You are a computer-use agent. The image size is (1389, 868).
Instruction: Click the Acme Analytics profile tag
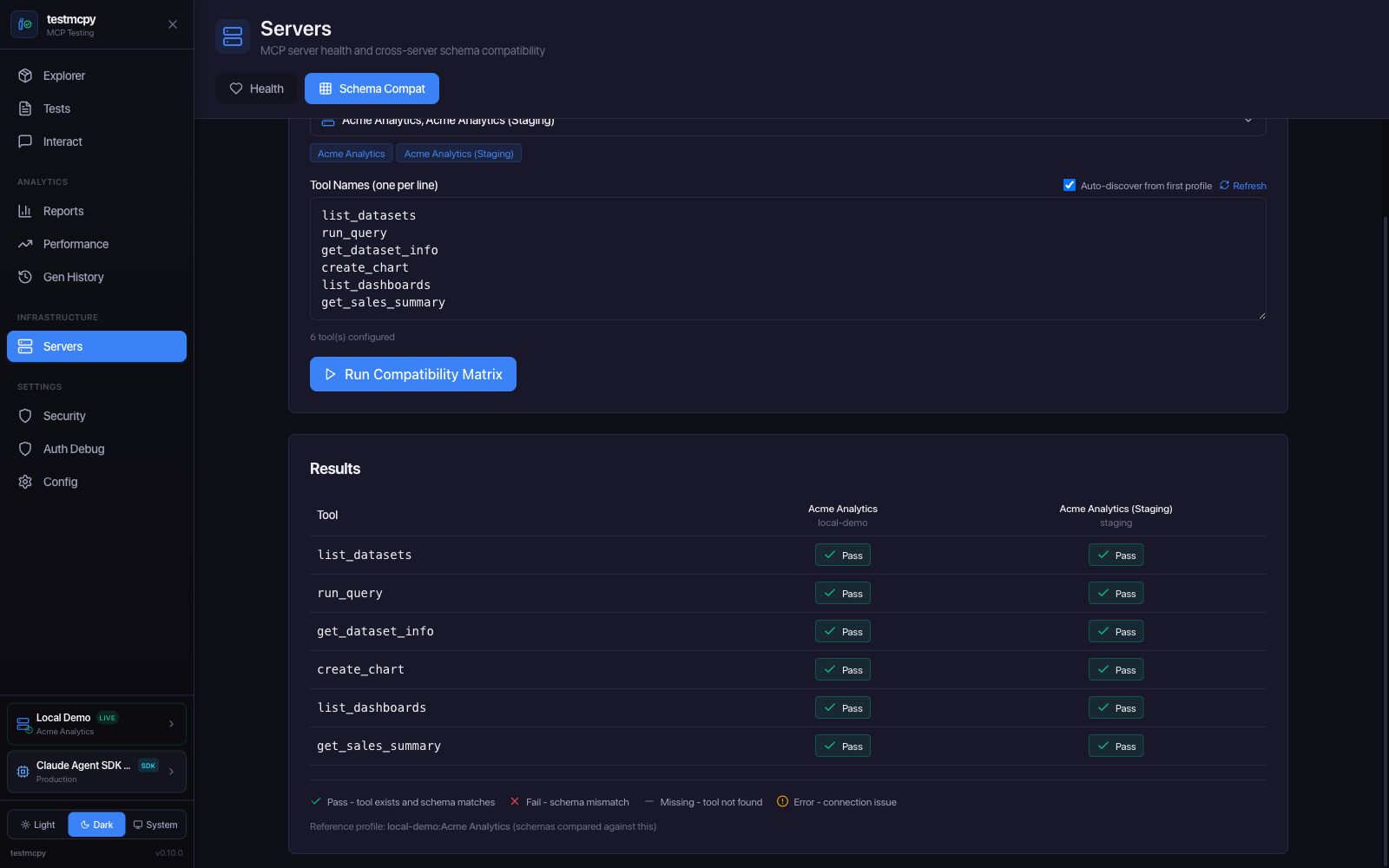pos(352,154)
